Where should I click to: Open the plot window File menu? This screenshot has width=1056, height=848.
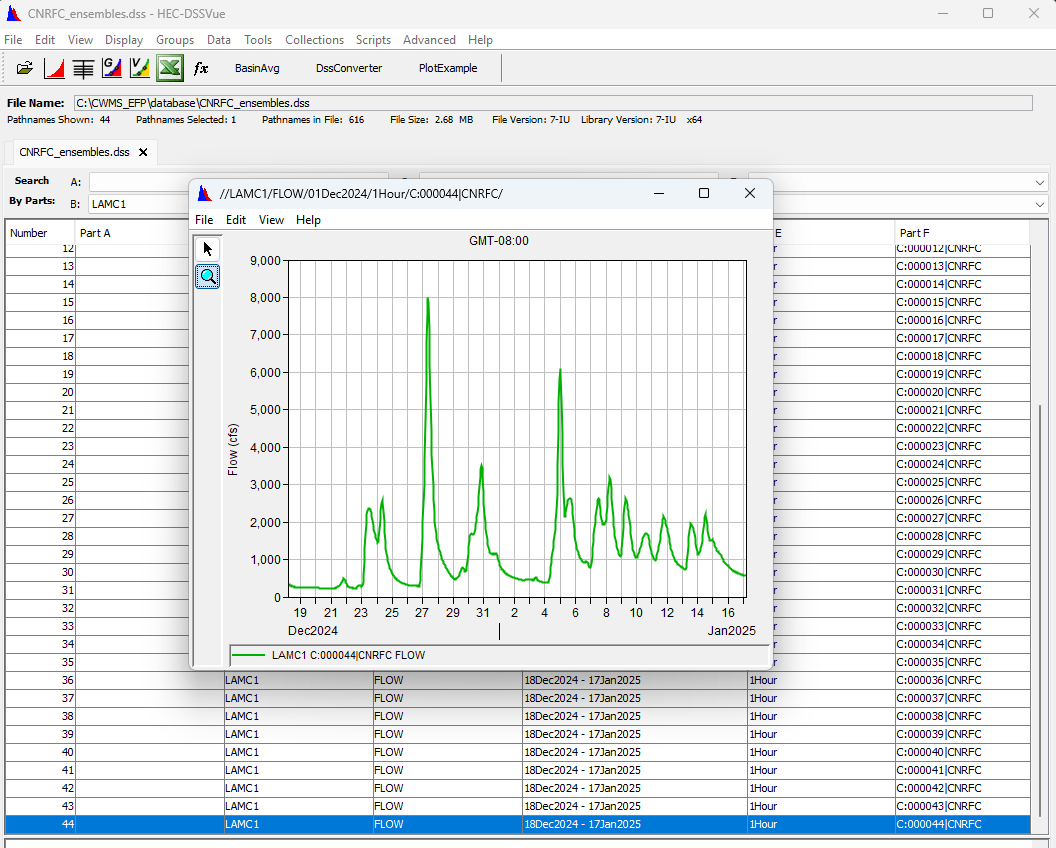coord(204,220)
